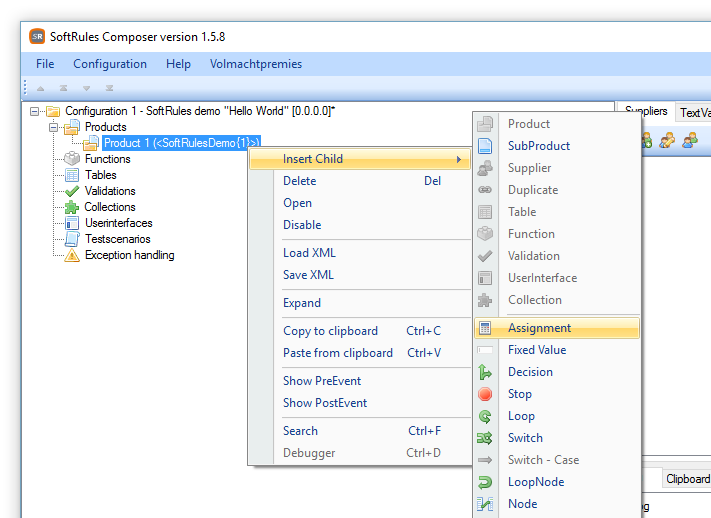Viewport: 711px width, 518px height.
Task: Select Collections tree item label
Action: 110,207
